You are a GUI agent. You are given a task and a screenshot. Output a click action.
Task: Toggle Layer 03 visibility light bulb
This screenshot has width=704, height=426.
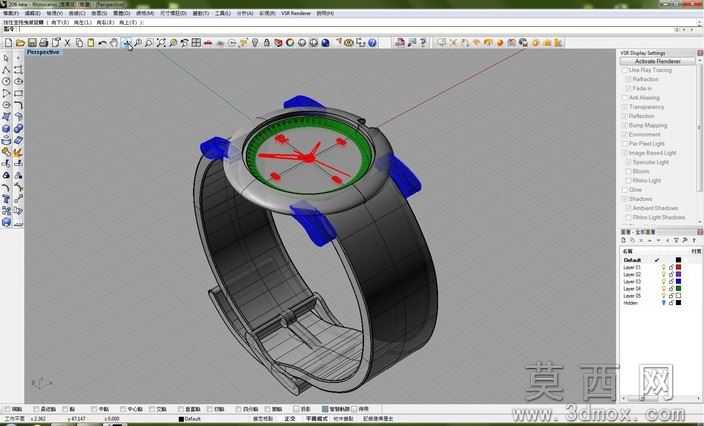pos(664,281)
